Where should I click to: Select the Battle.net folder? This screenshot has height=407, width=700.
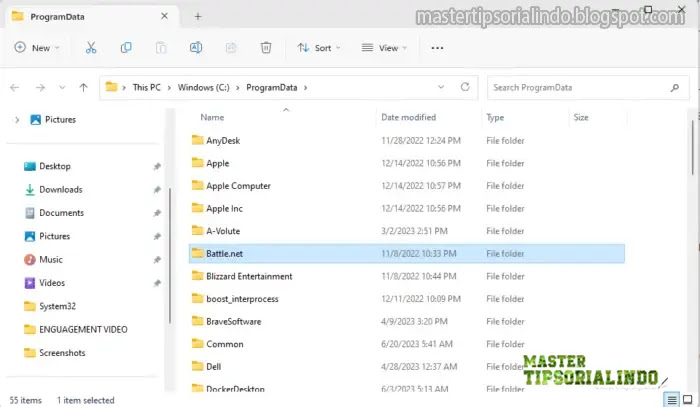pos(407,253)
